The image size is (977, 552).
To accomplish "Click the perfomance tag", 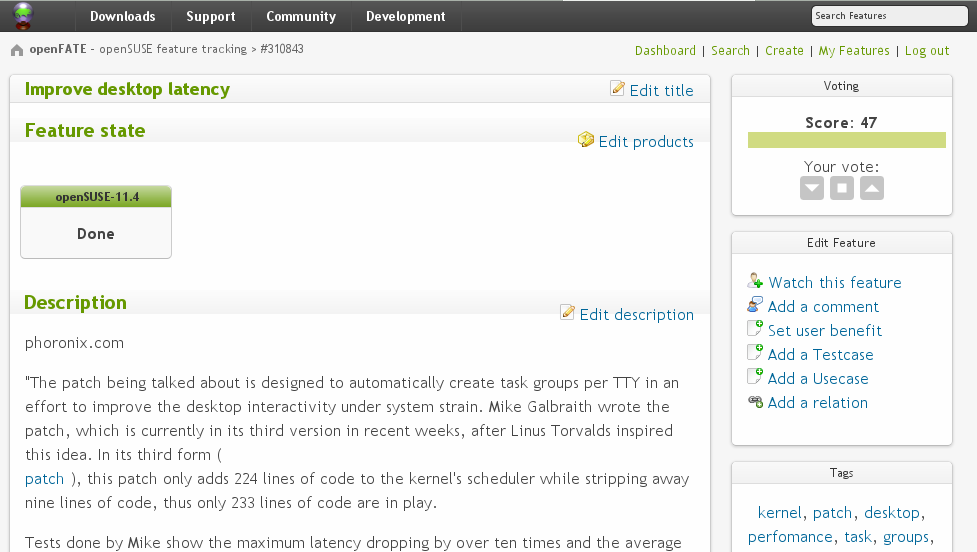I will coord(789,536).
